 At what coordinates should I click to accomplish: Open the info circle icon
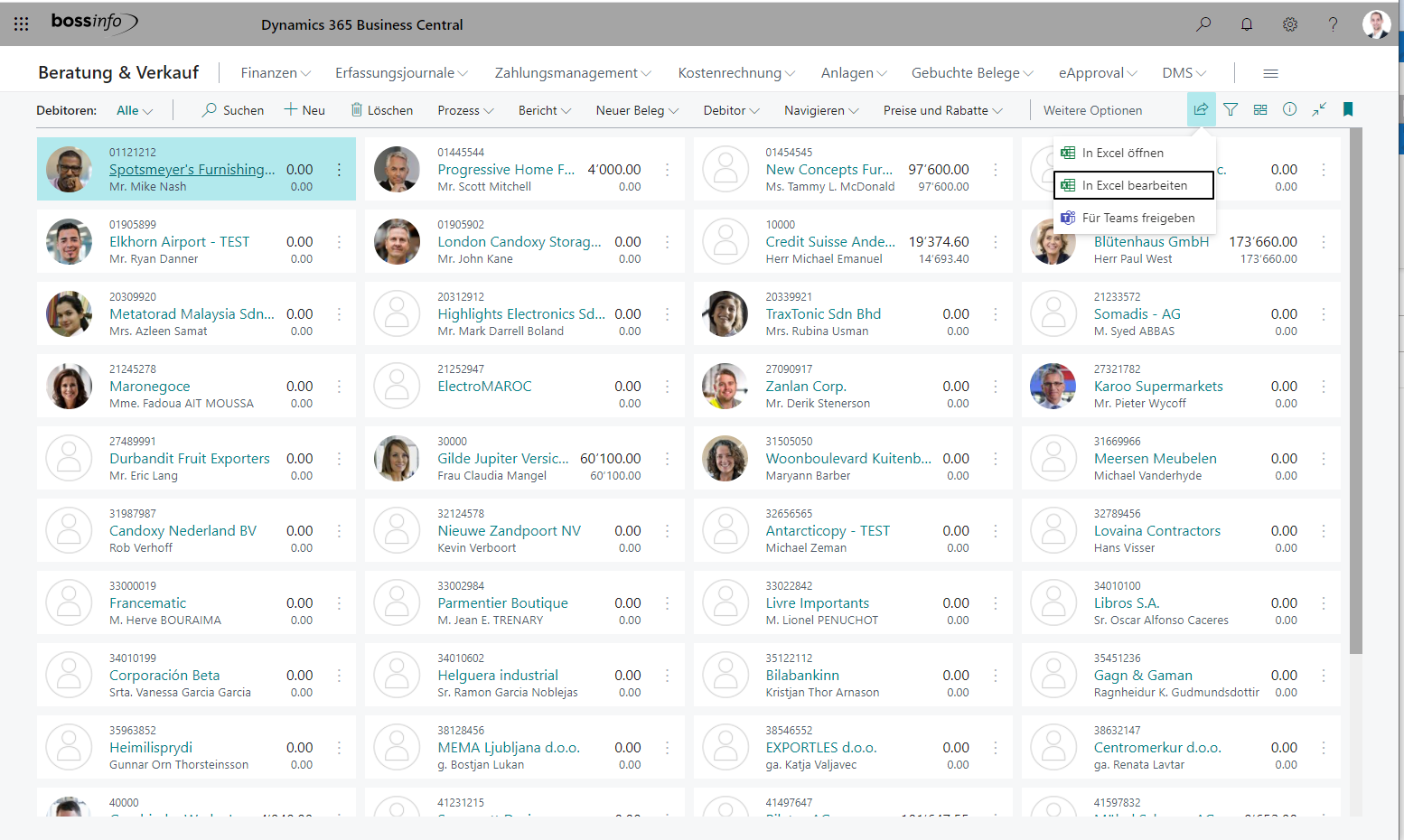point(1289,108)
